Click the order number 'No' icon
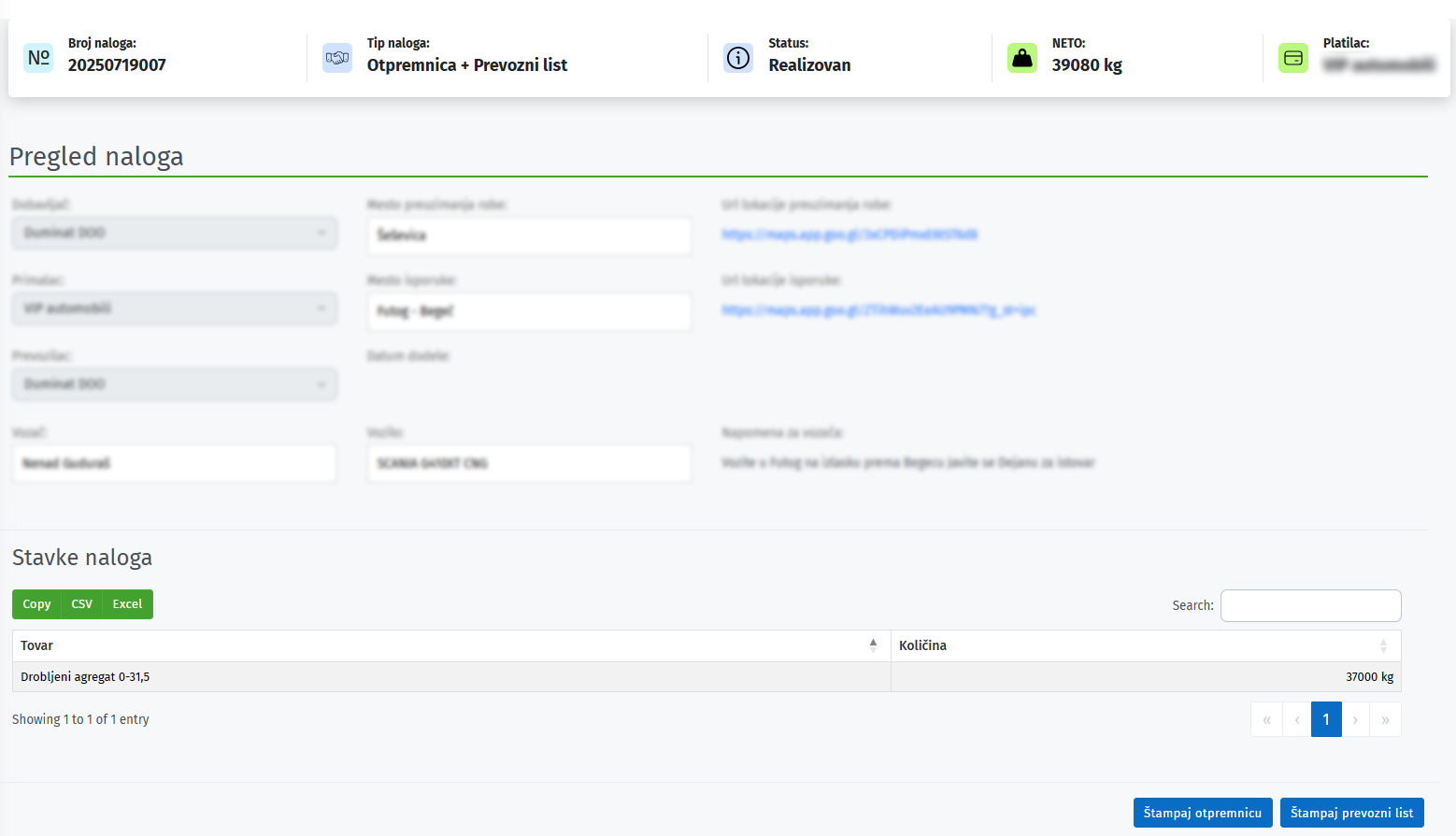Screen dimensions: 1456x836 pos(38,58)
